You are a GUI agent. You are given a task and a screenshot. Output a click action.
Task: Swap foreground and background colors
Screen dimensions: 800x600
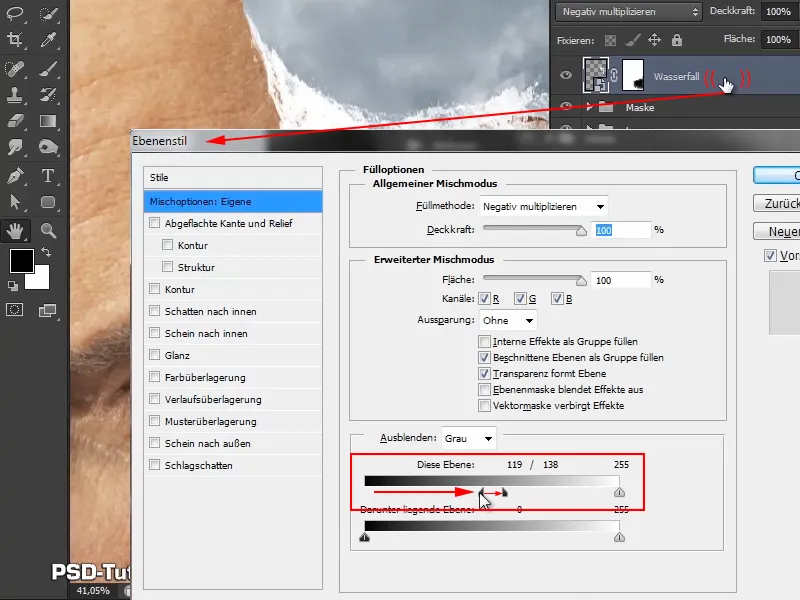pos(46,252)
